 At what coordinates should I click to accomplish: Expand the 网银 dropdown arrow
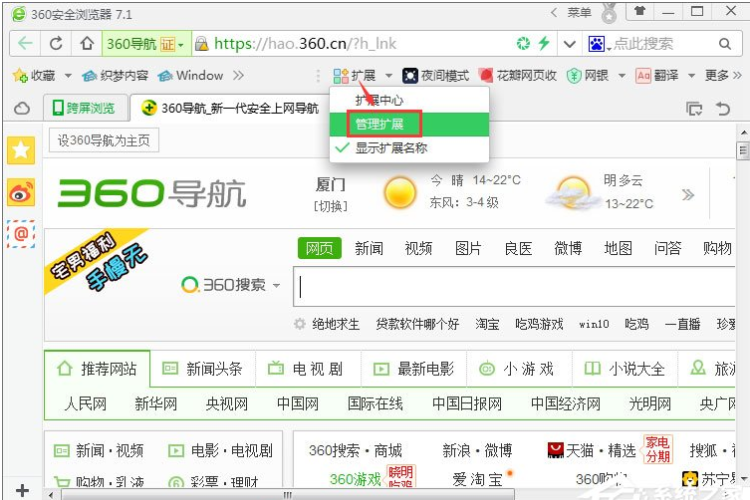point(622,76)
